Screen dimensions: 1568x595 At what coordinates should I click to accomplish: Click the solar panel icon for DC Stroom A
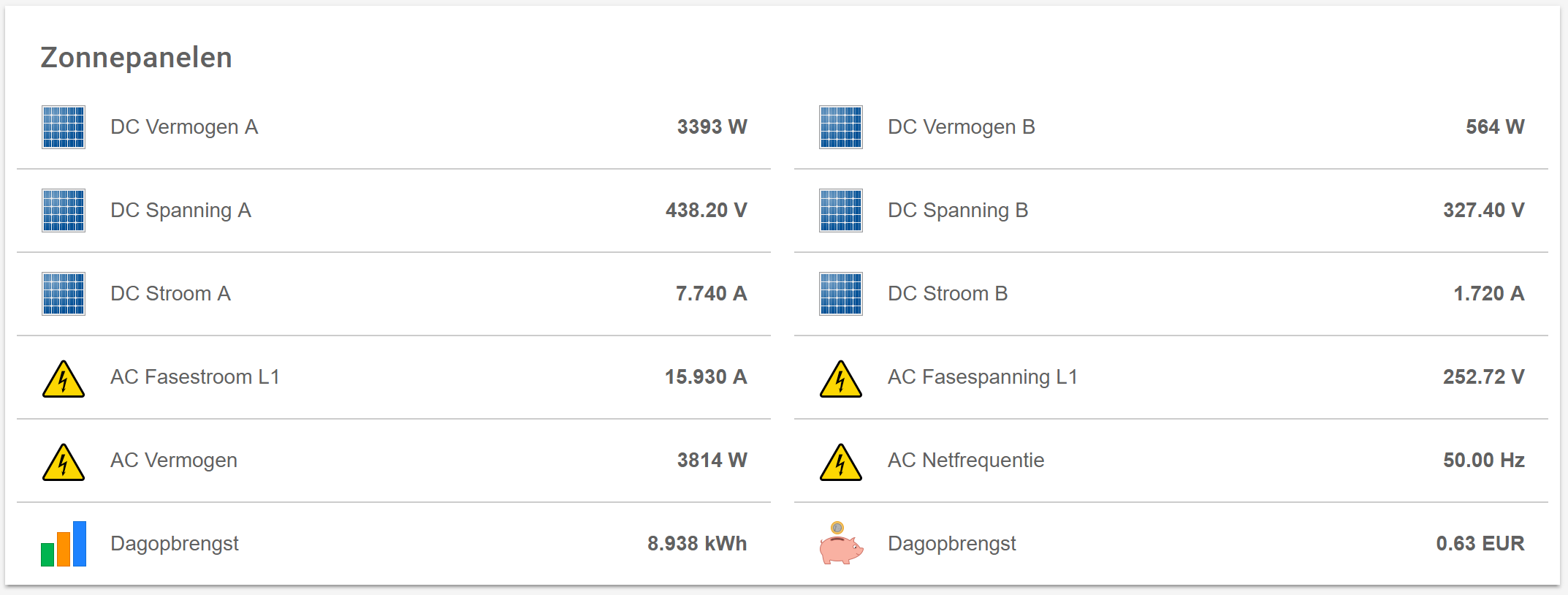coord(64,294)
